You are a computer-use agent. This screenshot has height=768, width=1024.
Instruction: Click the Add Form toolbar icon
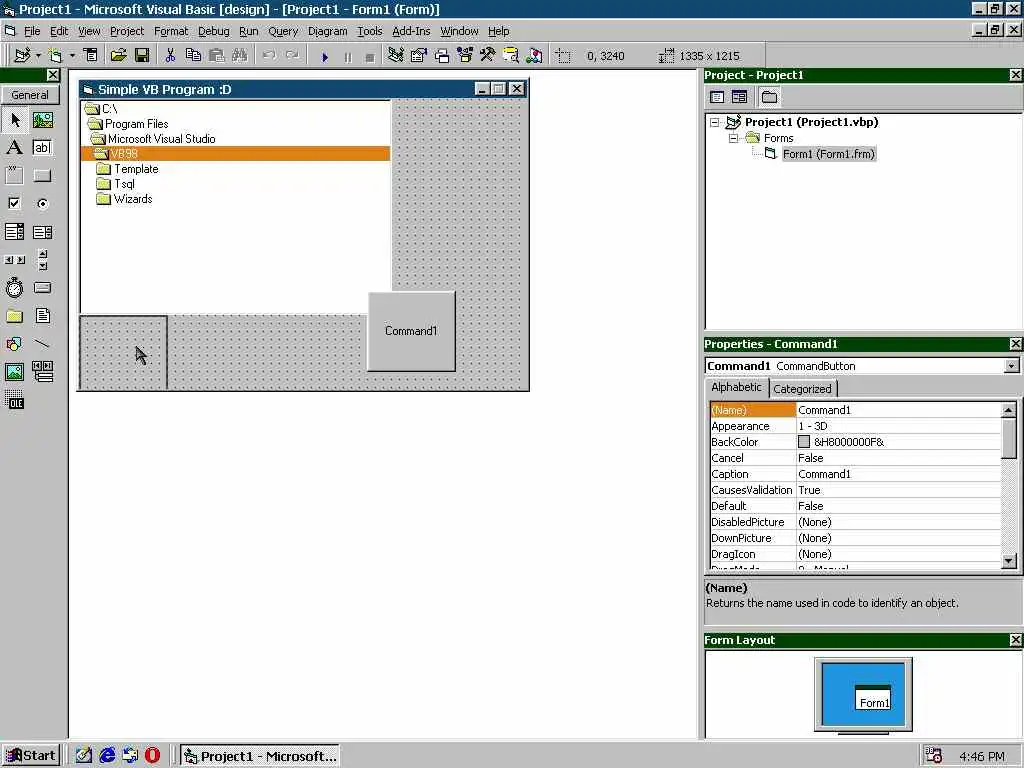56,56
